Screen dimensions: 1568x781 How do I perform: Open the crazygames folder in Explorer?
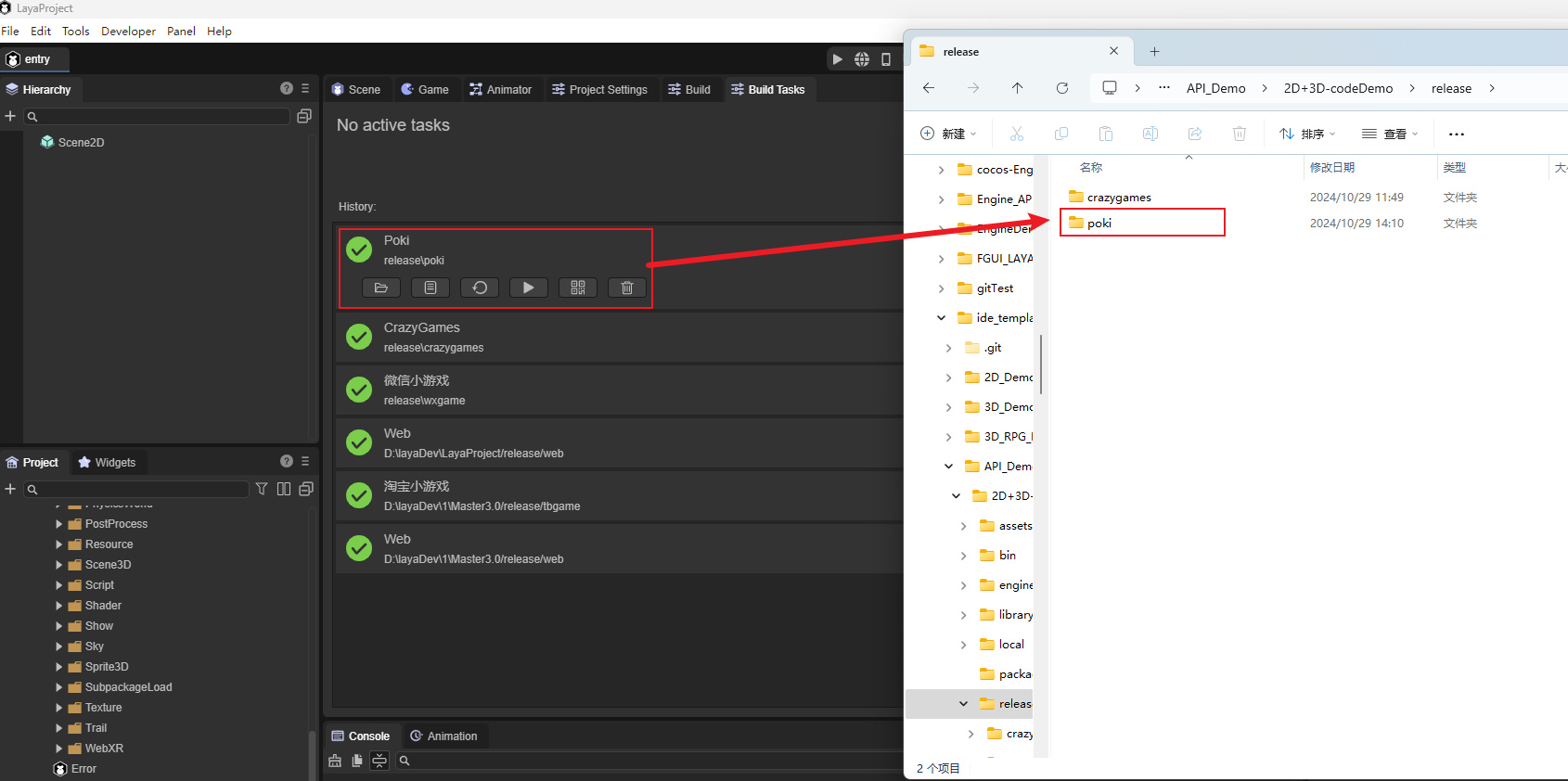click(1119, 198)
